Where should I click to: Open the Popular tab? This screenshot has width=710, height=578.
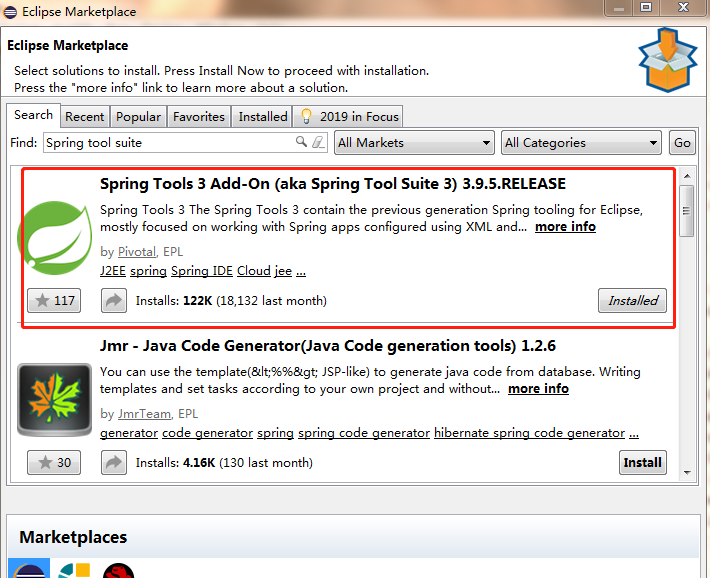[x=139, y=117]
